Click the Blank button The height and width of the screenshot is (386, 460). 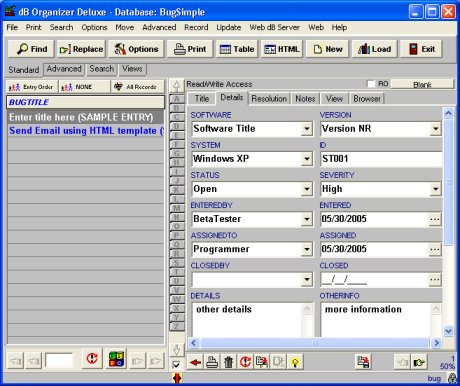coord(422,84)
